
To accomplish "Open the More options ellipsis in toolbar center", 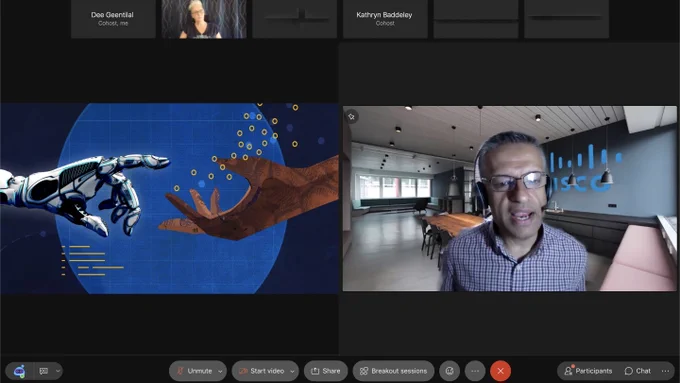I will click(475, 371).
